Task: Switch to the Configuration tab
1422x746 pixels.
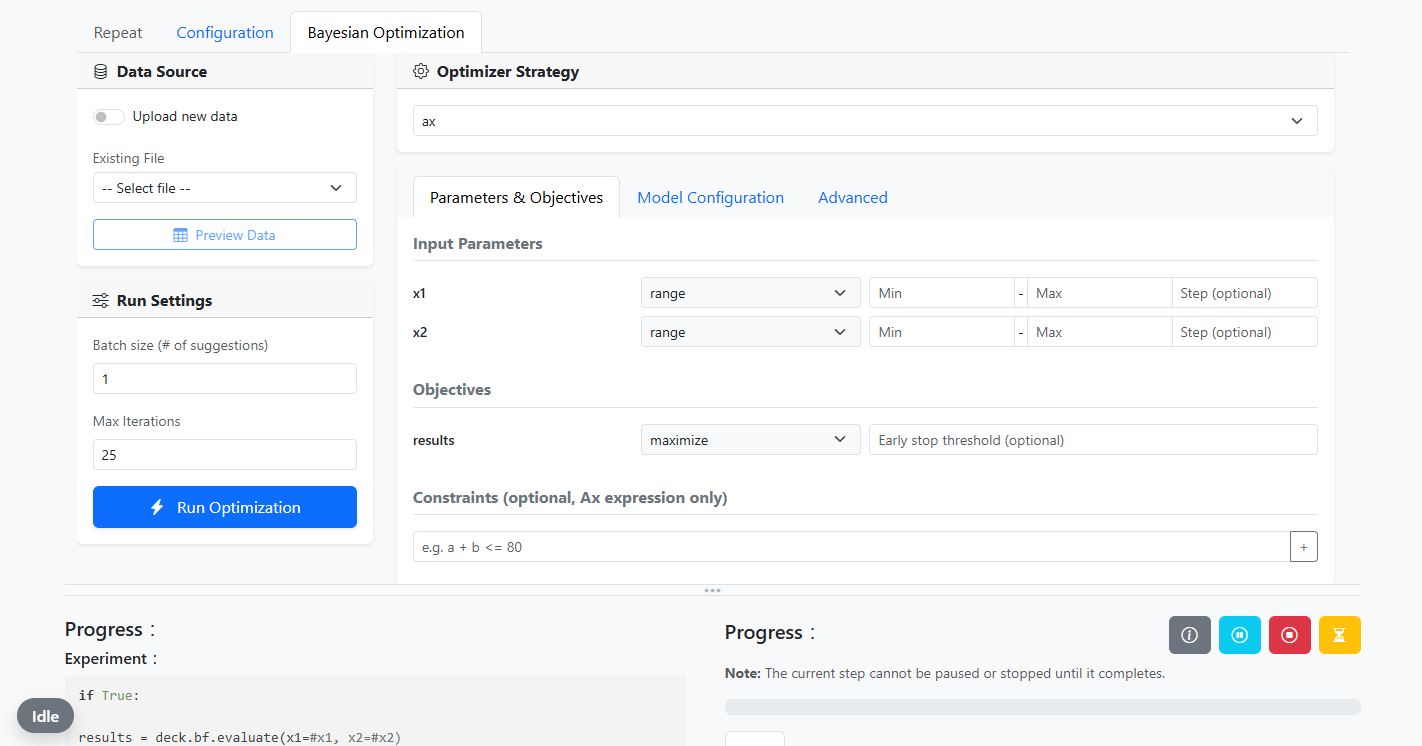Action: 225,33
